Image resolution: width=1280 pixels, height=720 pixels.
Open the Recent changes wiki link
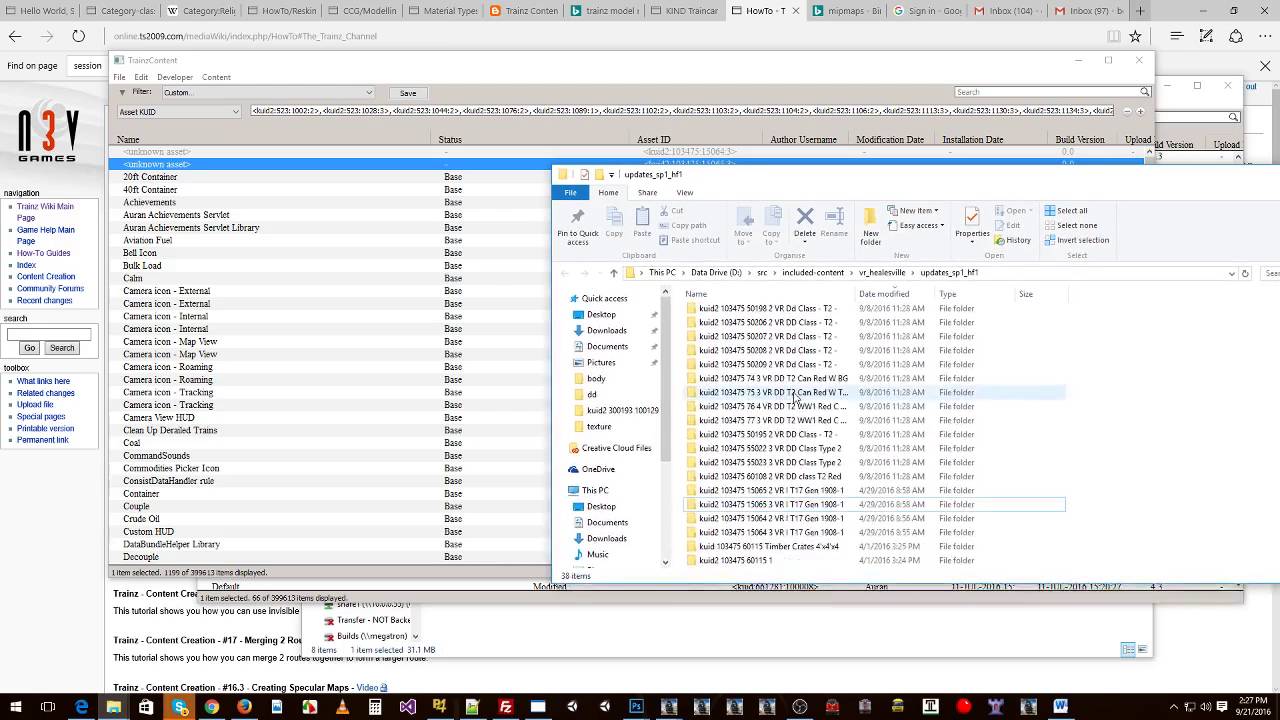44,300
